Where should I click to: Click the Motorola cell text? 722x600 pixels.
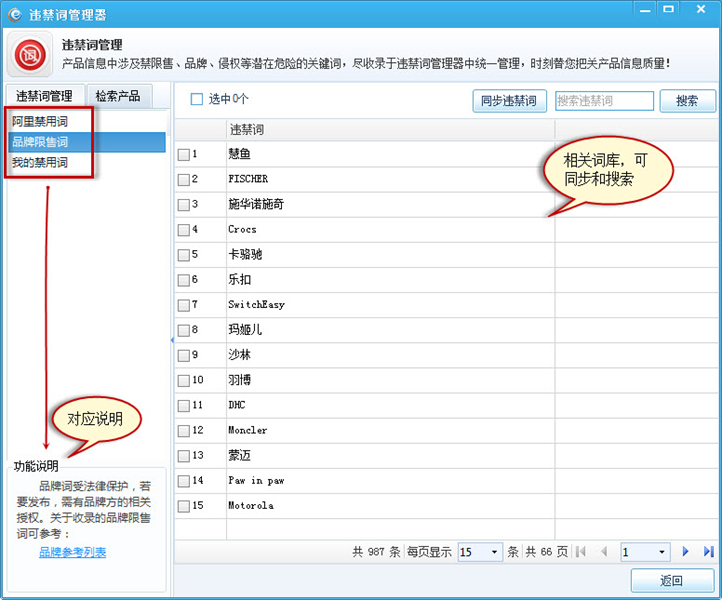(x=251, y=505)
